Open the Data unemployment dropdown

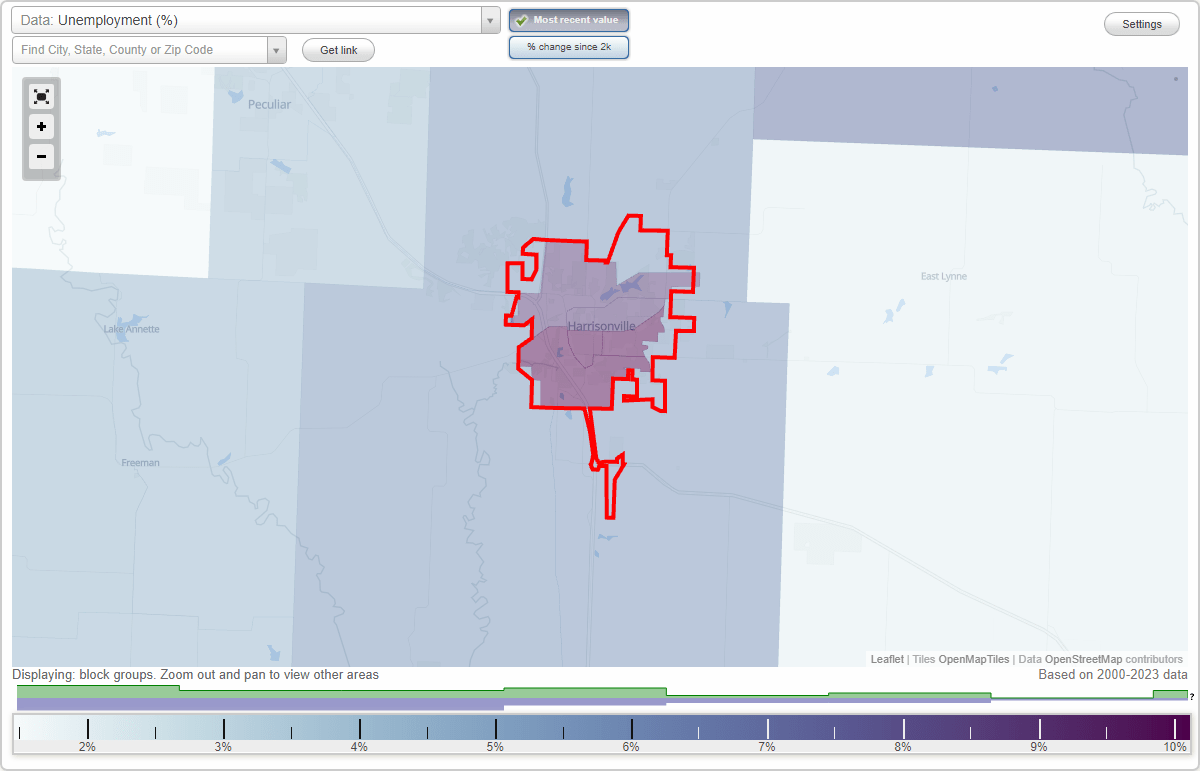250,19
